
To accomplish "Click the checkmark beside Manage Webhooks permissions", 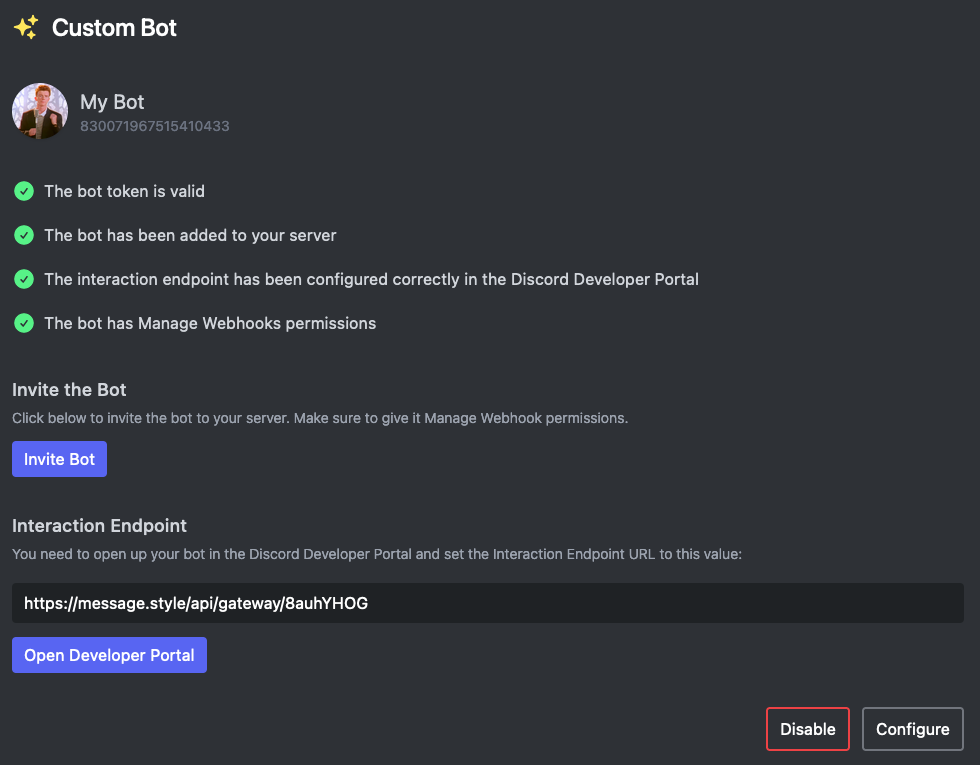I will pyautogui.click(x=23, y=323).
